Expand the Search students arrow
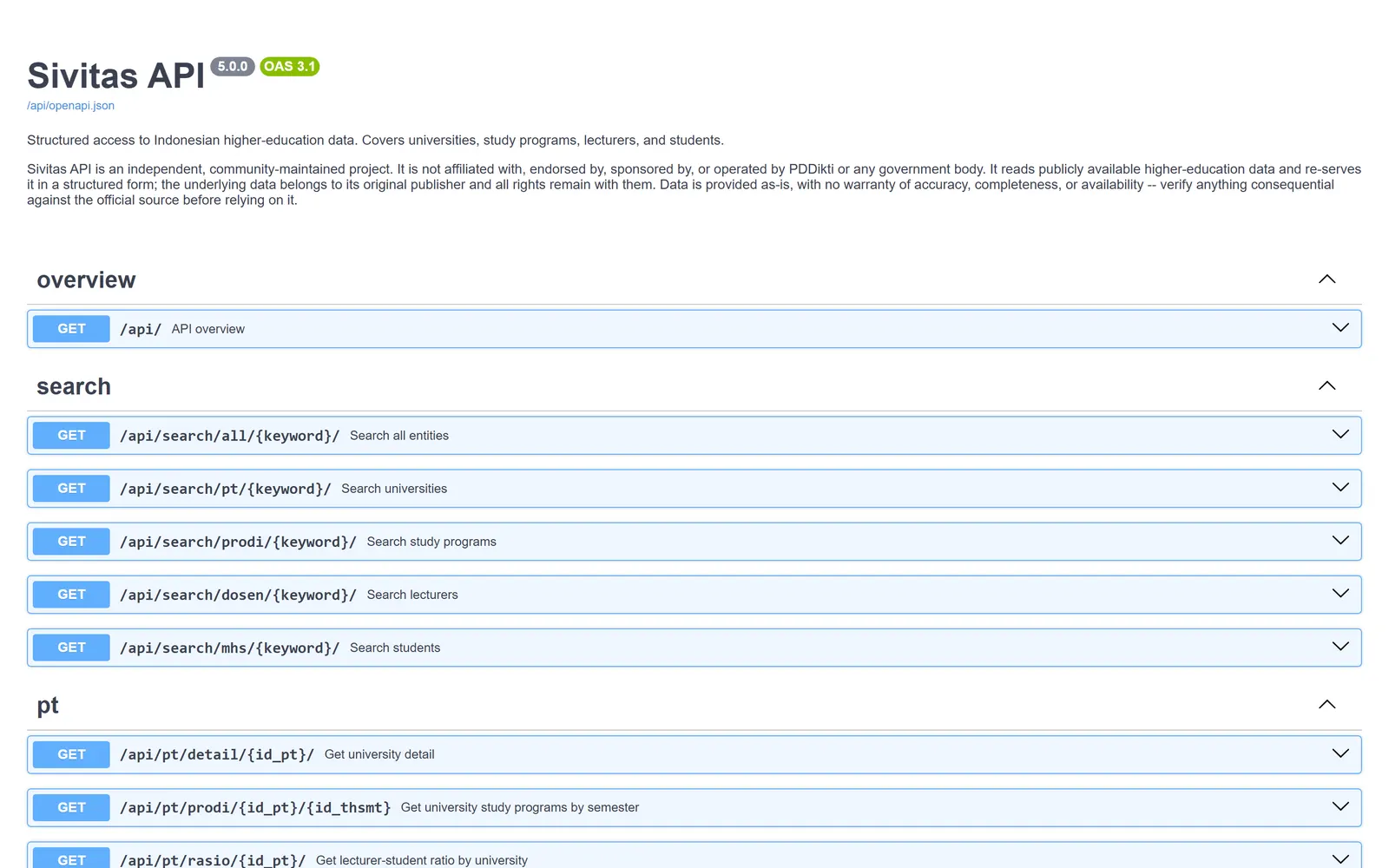Screen dimensions: 1389x868 tap(1340, 647)
